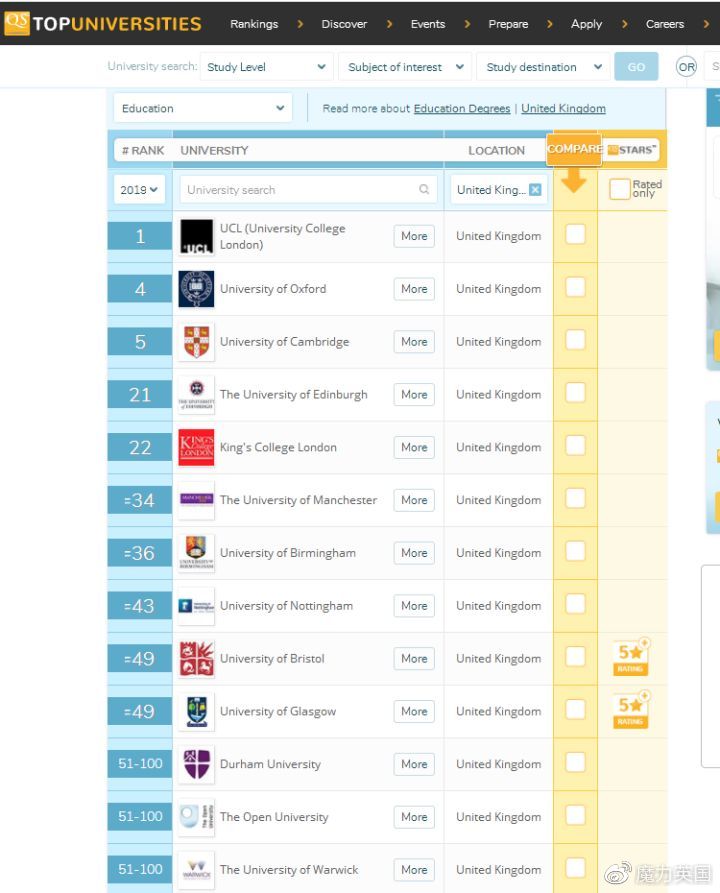Open The Open University name link
720x893 pixels.
[274, 817]
